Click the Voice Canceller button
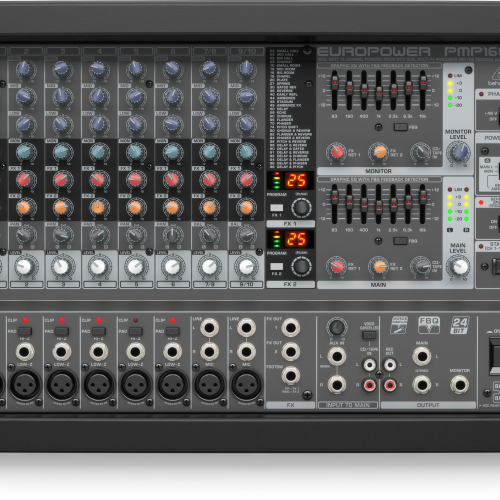This screenshot has height=500, width=500. coord(369,335)
